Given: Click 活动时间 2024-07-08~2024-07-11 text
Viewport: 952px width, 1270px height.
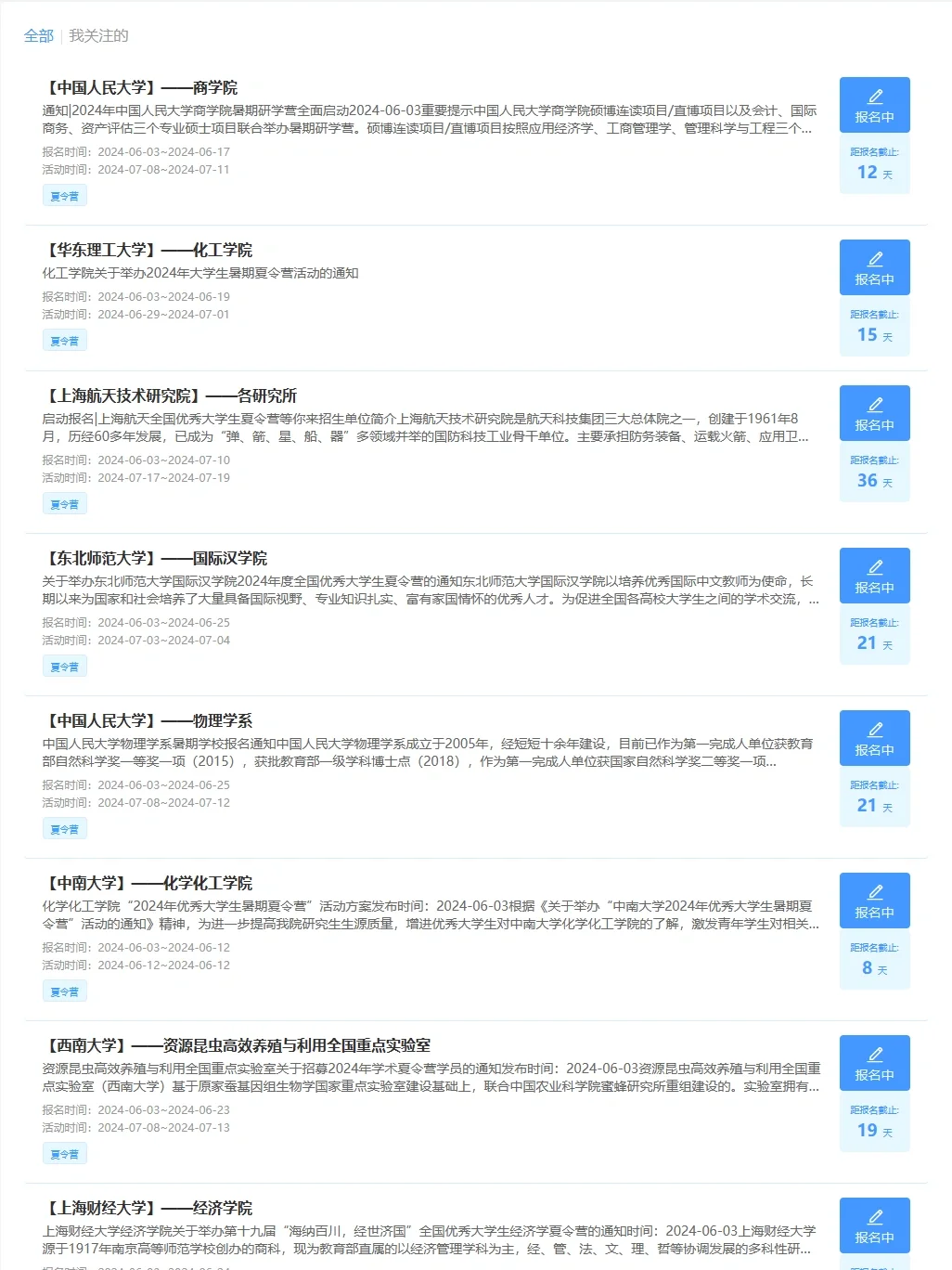Looking at the screenshot, I should click(135, 170).
